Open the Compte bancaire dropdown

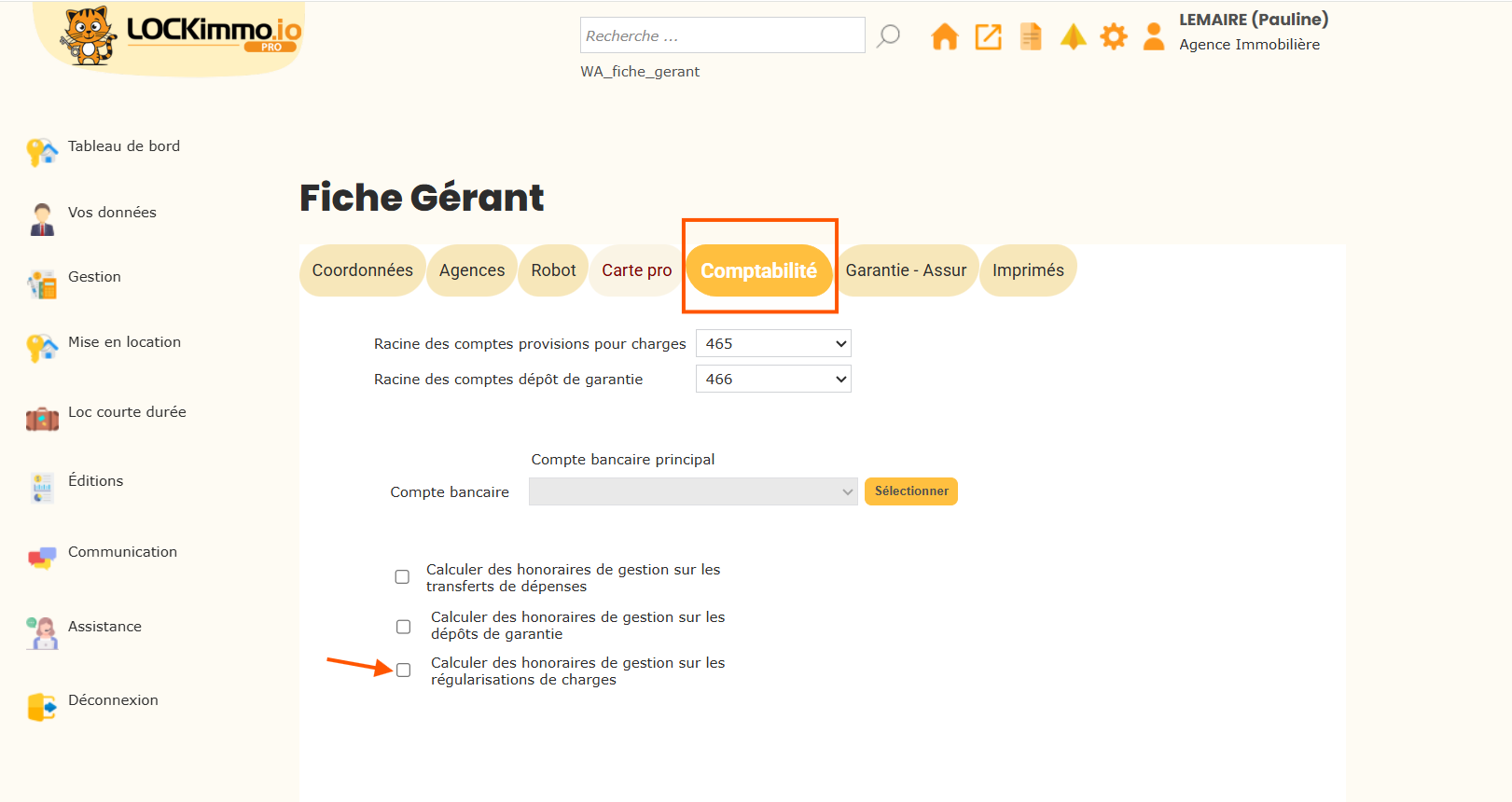692,491
